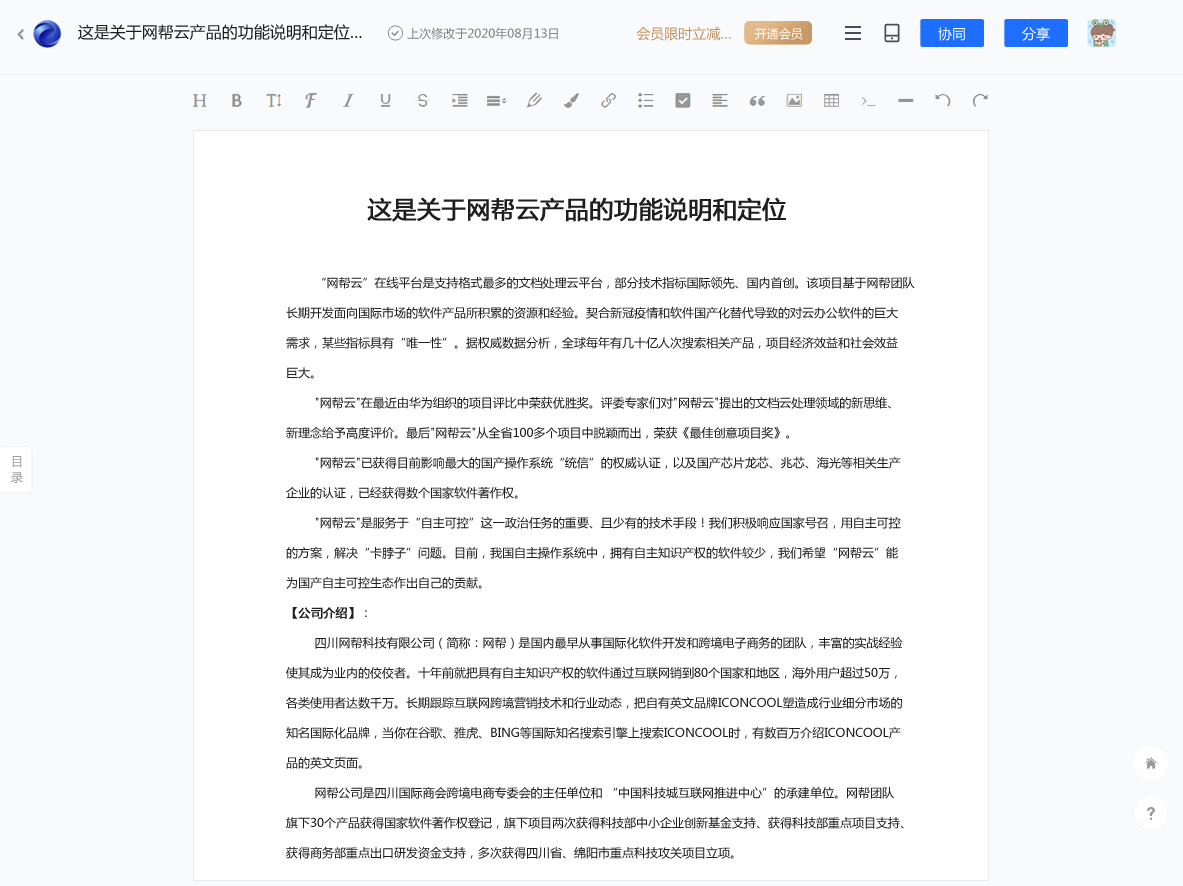
Task: Toggle underline formatting
Action: click(x=385, y=100)
